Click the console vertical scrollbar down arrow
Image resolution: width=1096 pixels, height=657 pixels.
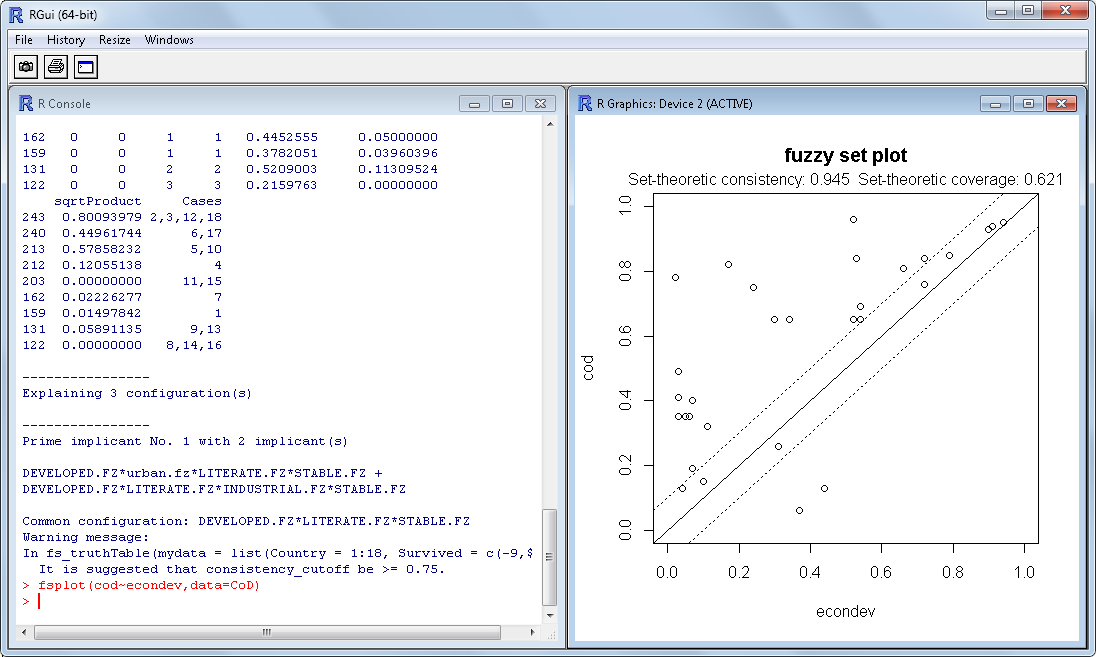pos(549,615)
